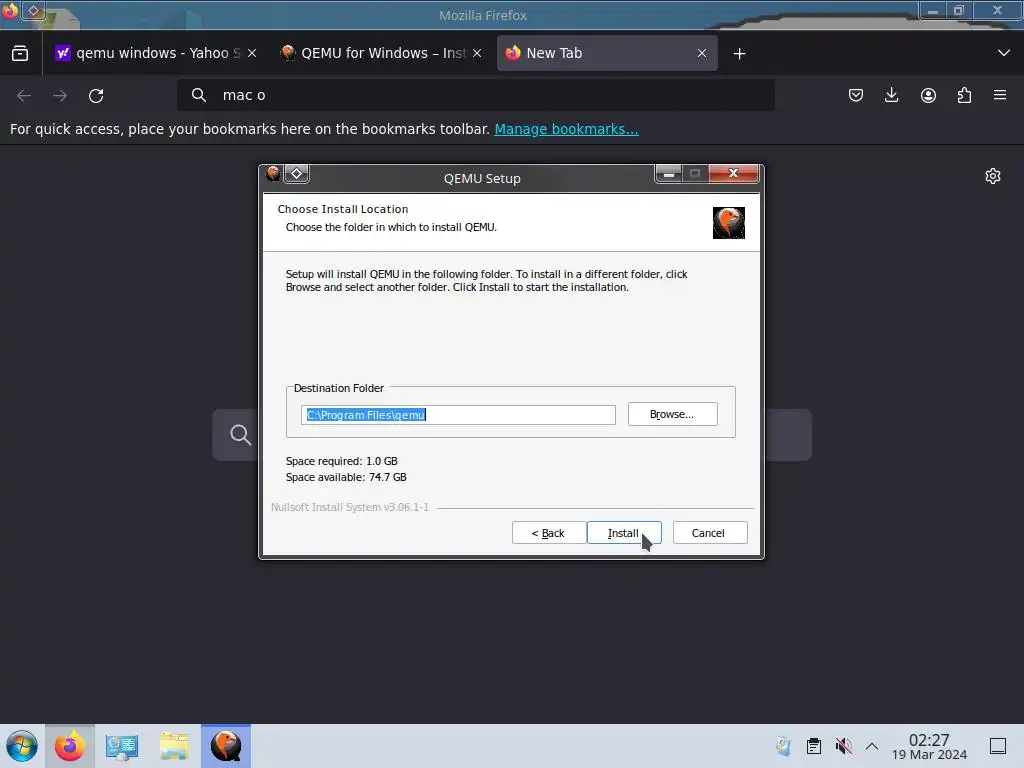Click the search magnifier in the address bar
Image resolution: width=1024 pixels, height=768 pixels.
pos(199,95)
